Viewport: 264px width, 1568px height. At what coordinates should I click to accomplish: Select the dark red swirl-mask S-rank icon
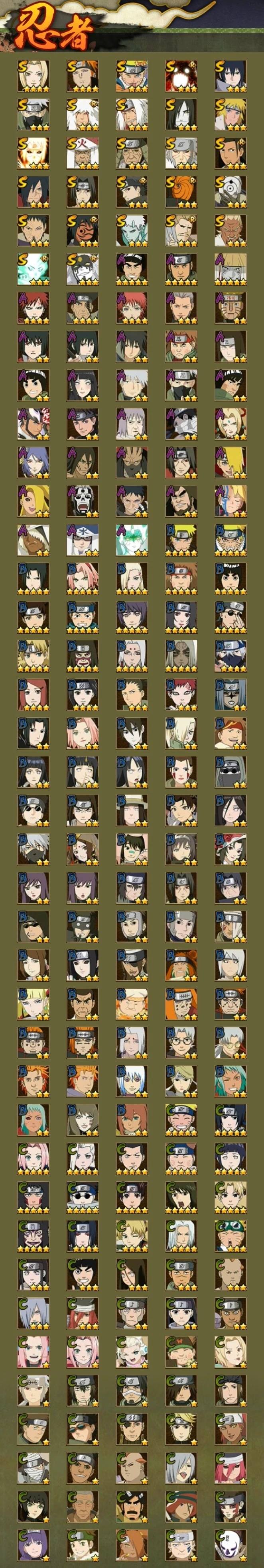point(82,230)
